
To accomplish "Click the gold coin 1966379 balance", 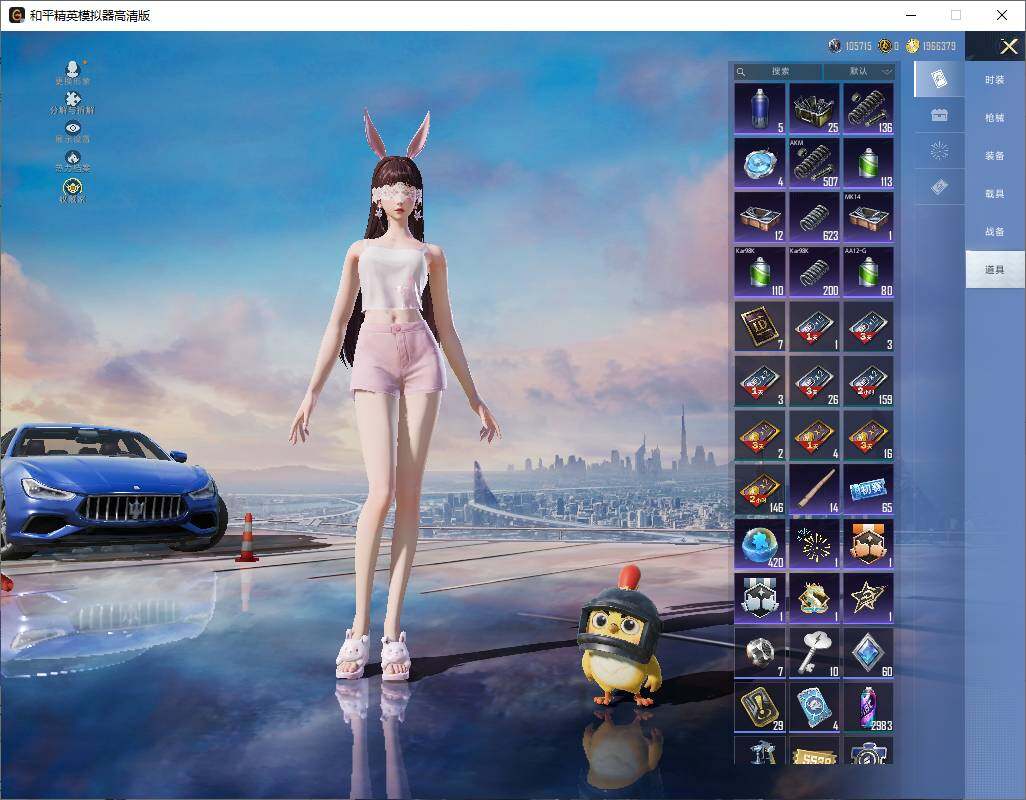I will pyautogui.click(x=931, y=46).
